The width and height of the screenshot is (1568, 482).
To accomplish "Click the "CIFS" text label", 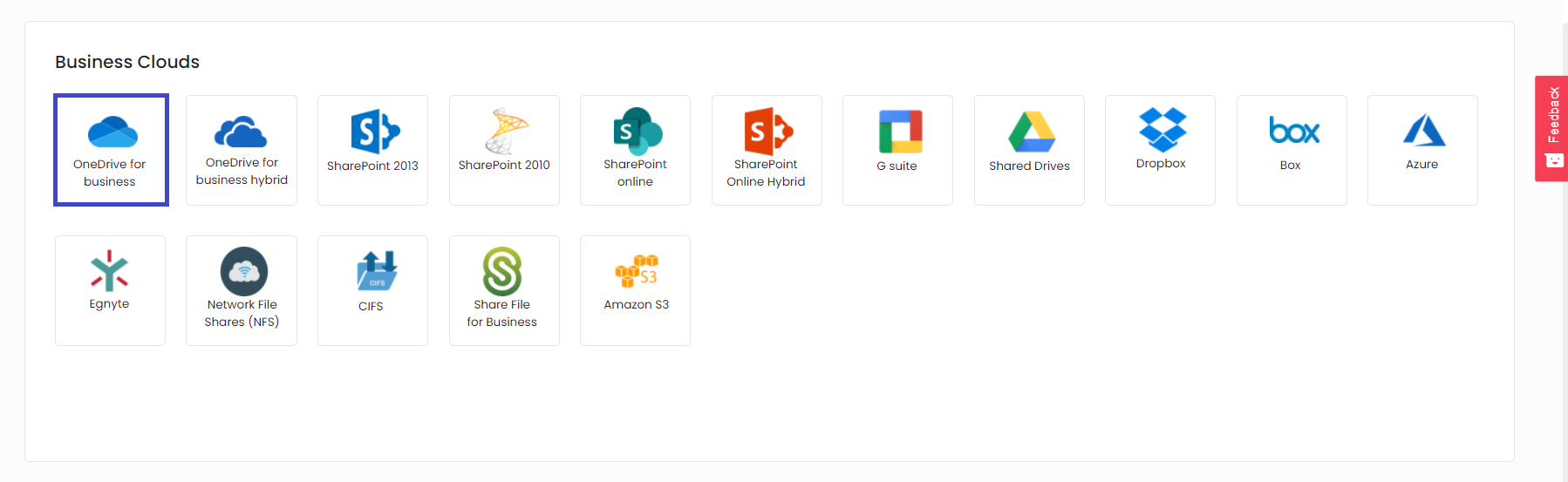I will click(371, 306).
